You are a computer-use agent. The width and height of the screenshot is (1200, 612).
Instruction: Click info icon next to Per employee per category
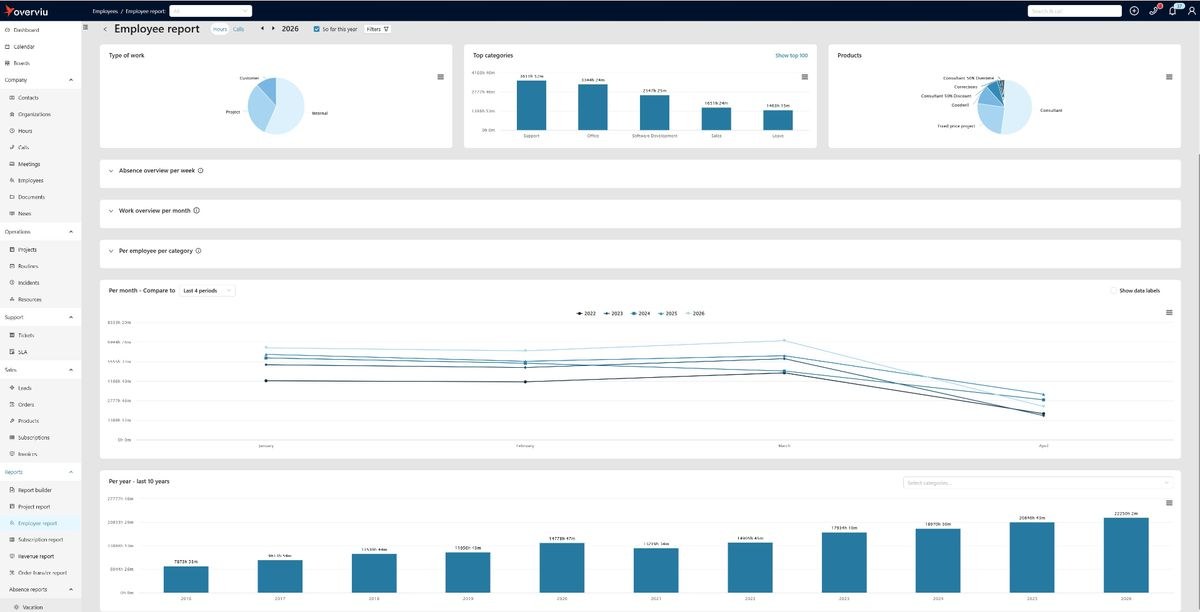pos(199,251)
